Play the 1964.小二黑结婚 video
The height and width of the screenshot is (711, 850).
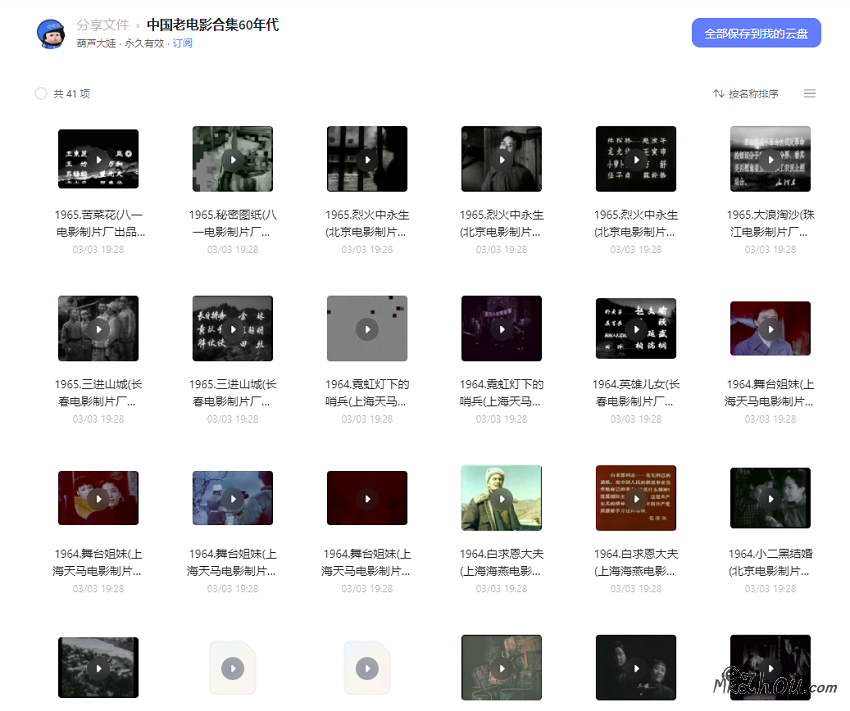(x=770, y=497)
